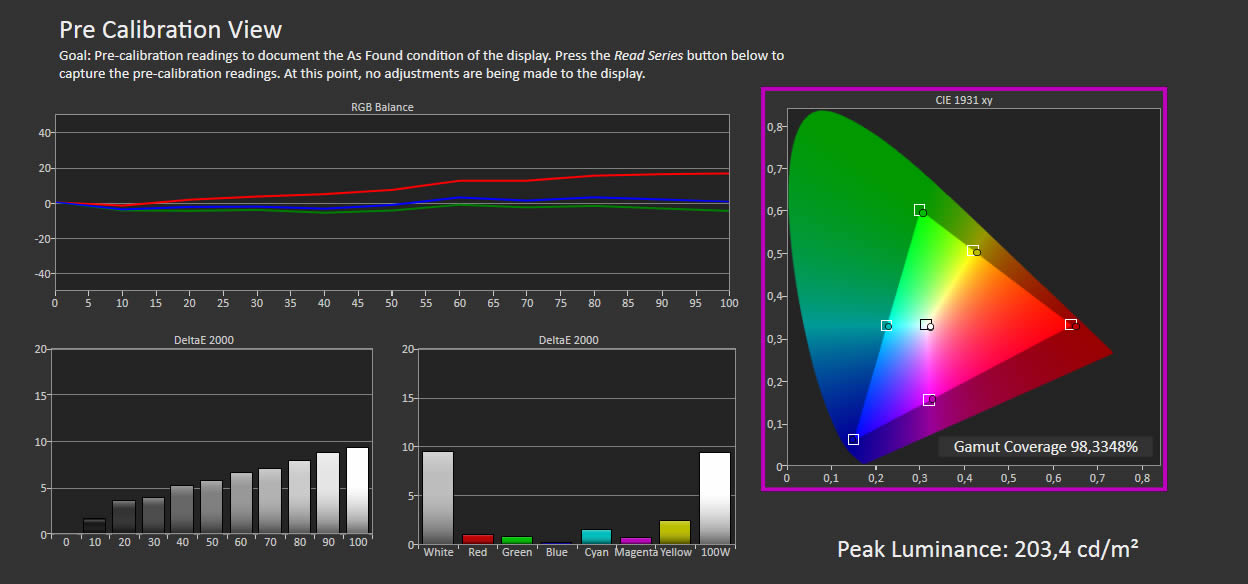Click the Peak Luminance 203,4 cd/m² readout
1248x584 pixels.
click(988, 549)
